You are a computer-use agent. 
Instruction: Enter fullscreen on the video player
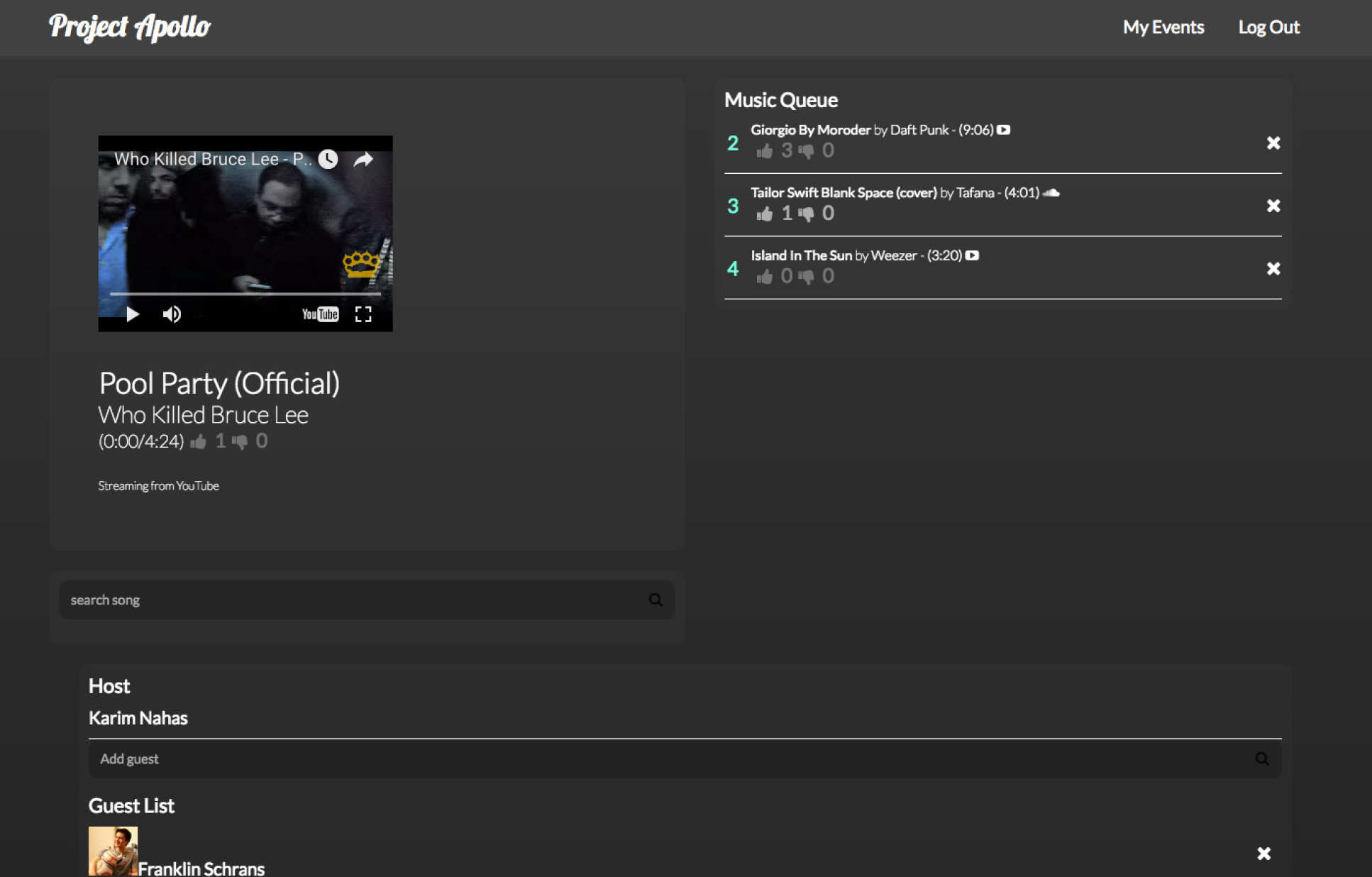[363, 314]
